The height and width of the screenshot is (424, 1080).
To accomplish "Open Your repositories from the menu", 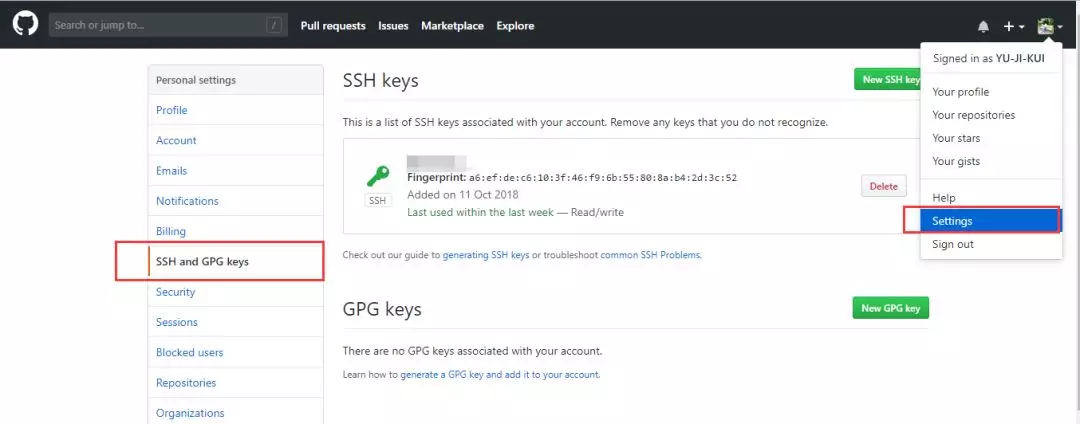I will (973, 115).
